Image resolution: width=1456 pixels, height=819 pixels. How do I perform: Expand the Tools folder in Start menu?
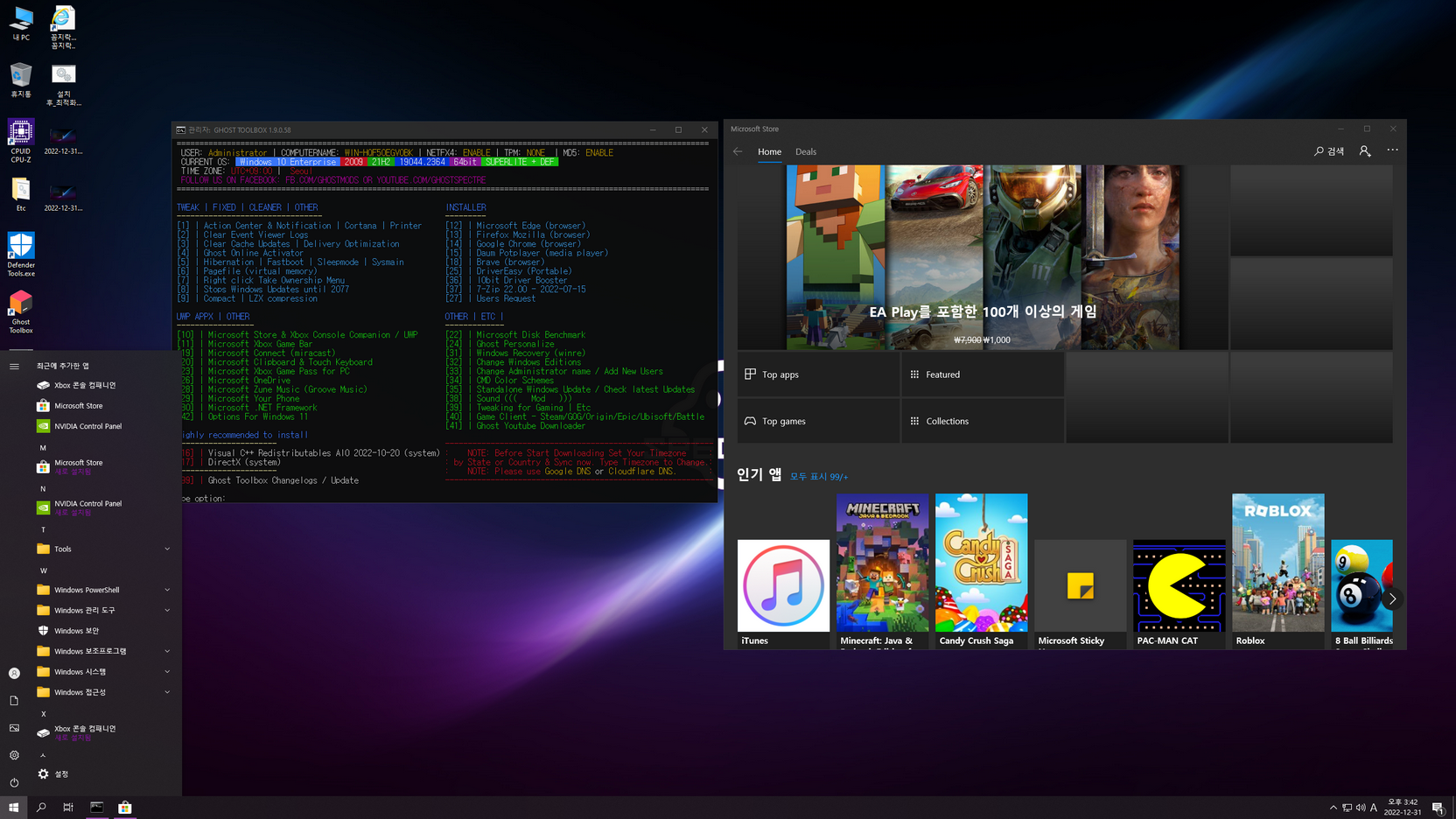105,549
